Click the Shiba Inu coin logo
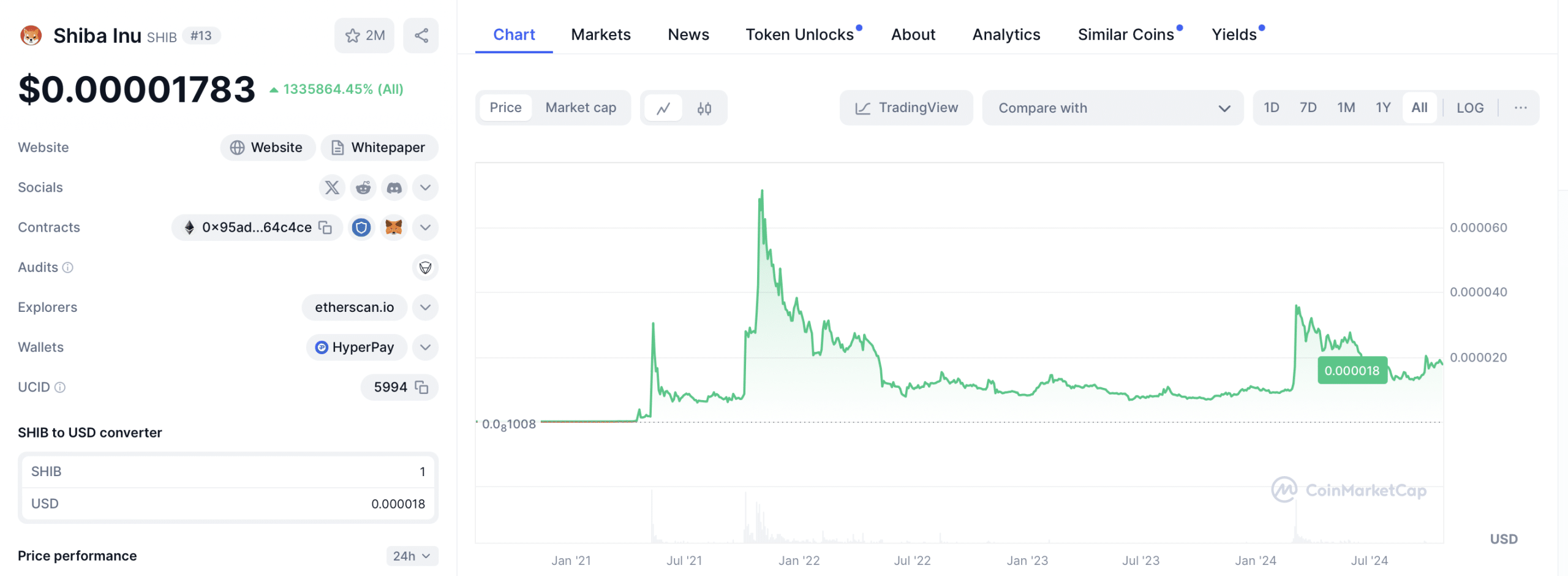 click(x=31, y=36)
